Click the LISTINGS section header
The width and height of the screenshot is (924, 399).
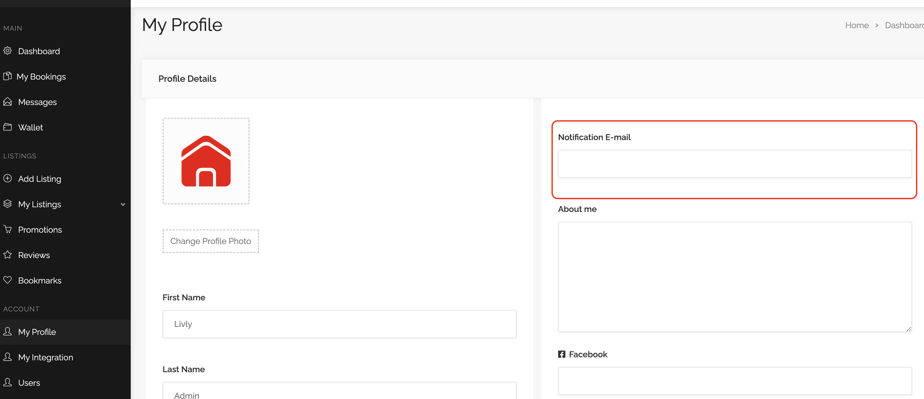(x=19, y=156)
